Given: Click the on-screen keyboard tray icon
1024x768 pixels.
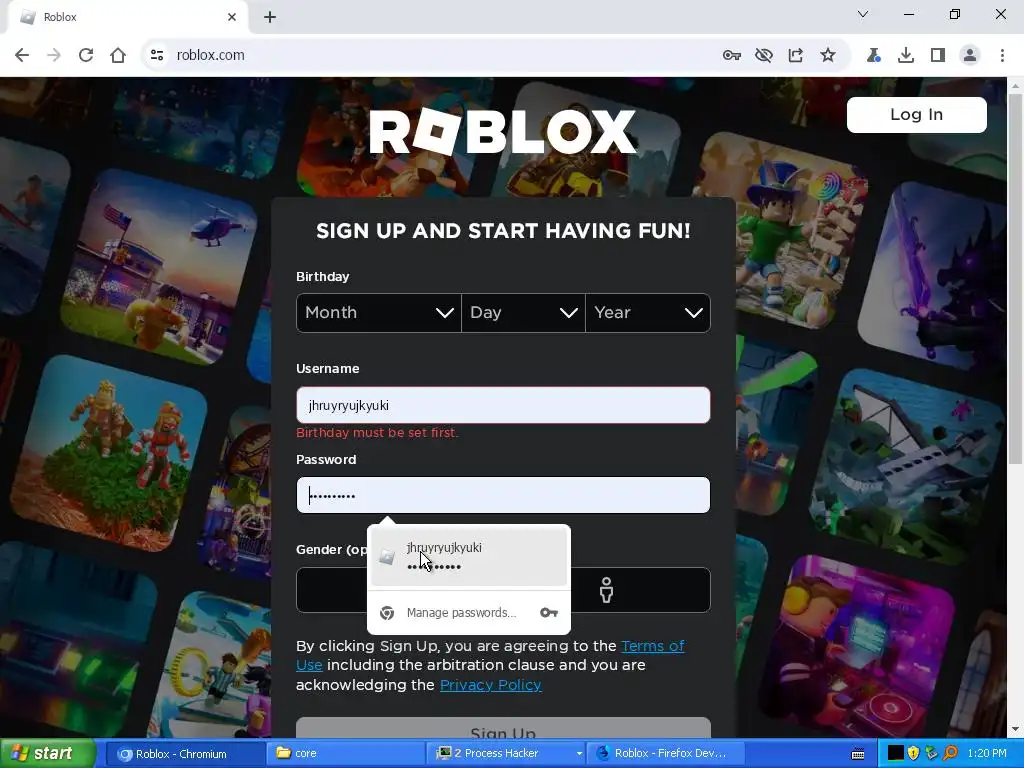Looking at the screenshot, I should point(858,754).
